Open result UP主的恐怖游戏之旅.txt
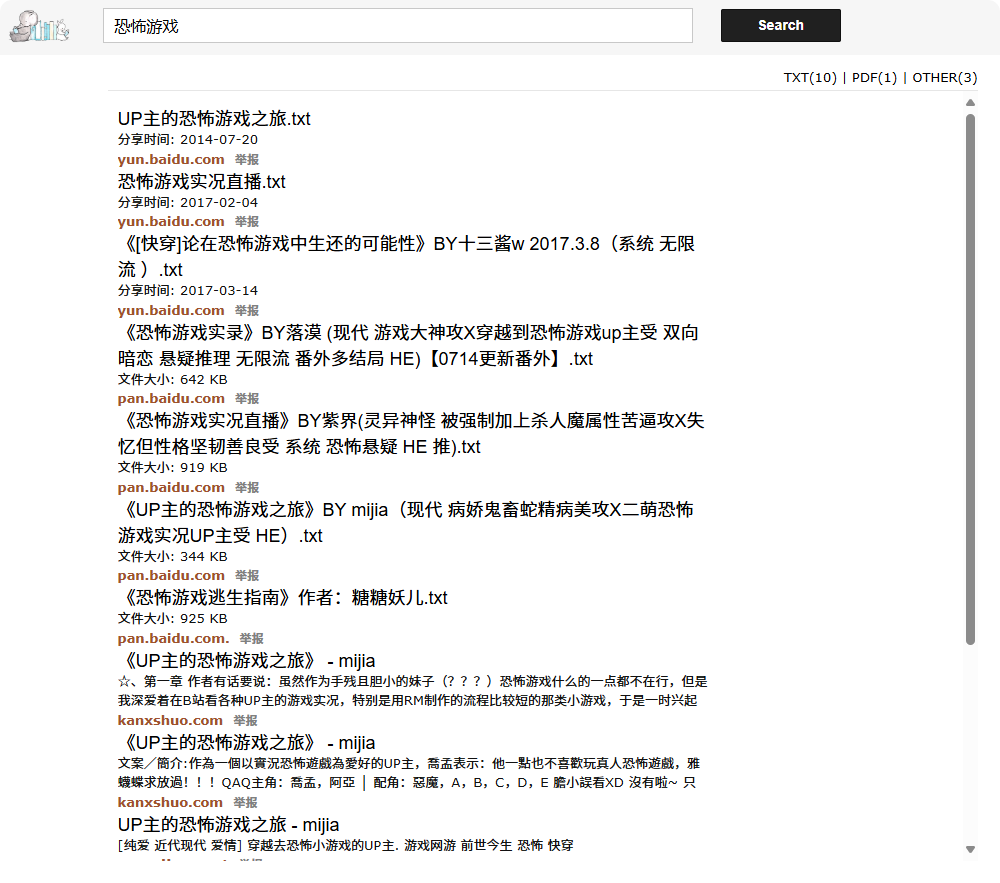Image resolution: width=1000 pixels, height=883 pixels. click(x=214, y=119)
